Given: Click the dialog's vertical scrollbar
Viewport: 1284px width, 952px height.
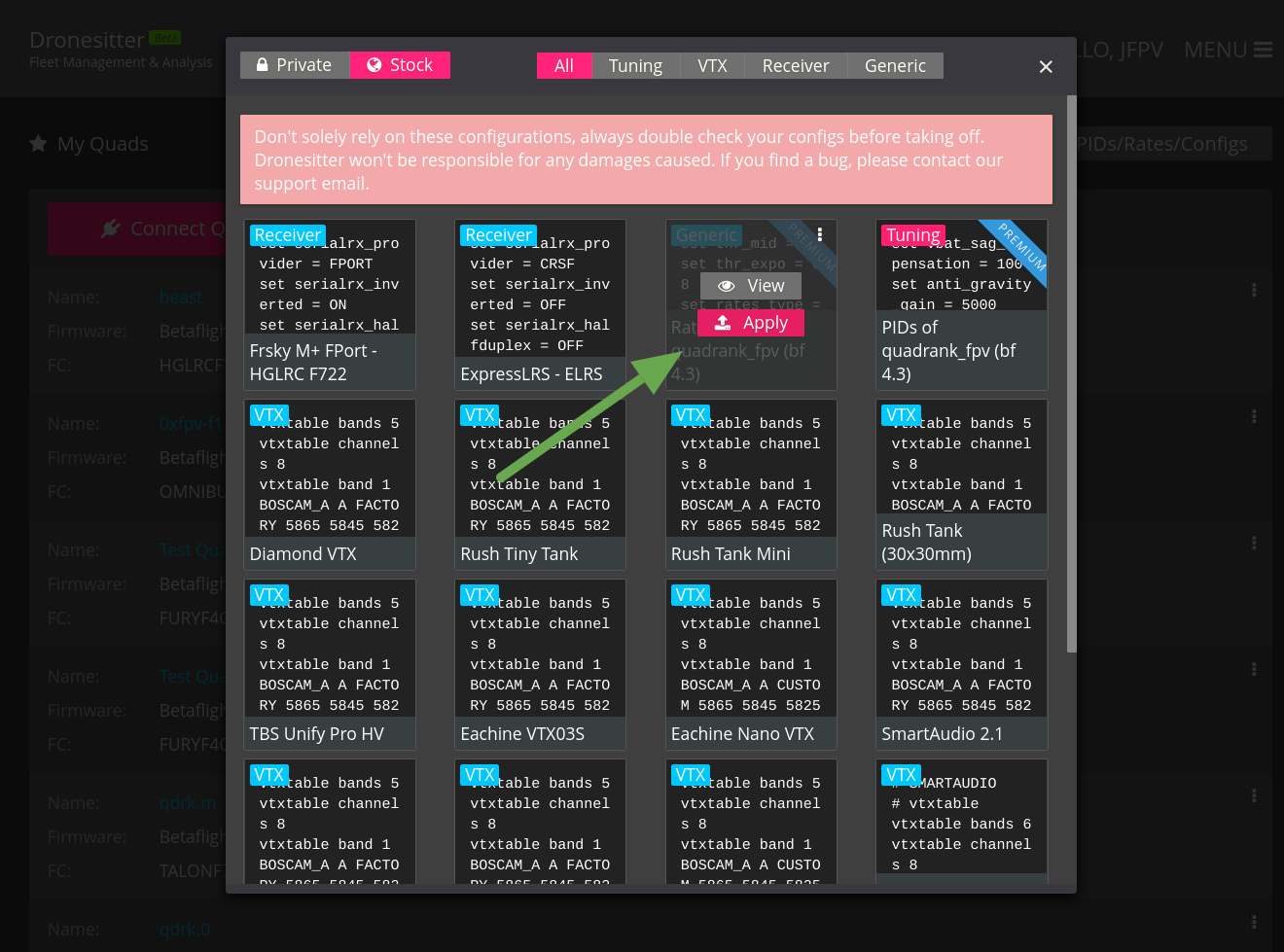Looking at the screenshot, I should pyautogui.click(x=1071, y=374).
